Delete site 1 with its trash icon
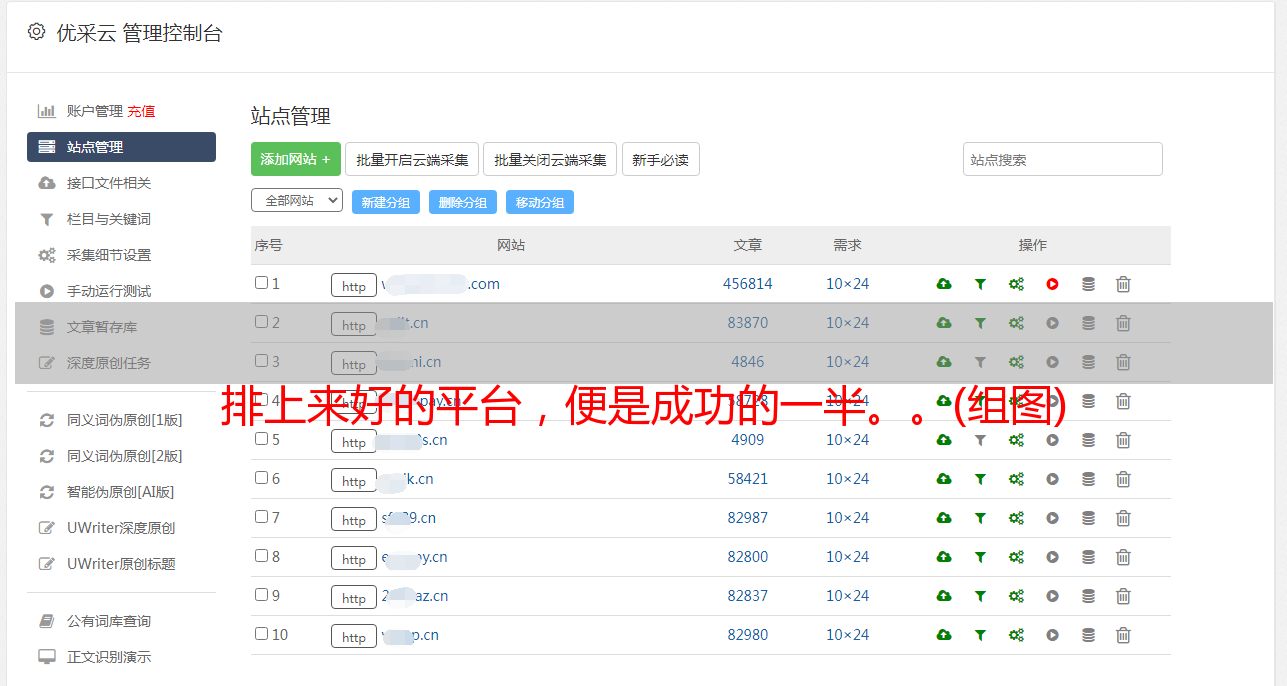This screenshot has height=686, width=1287. tap(1123, 284)
